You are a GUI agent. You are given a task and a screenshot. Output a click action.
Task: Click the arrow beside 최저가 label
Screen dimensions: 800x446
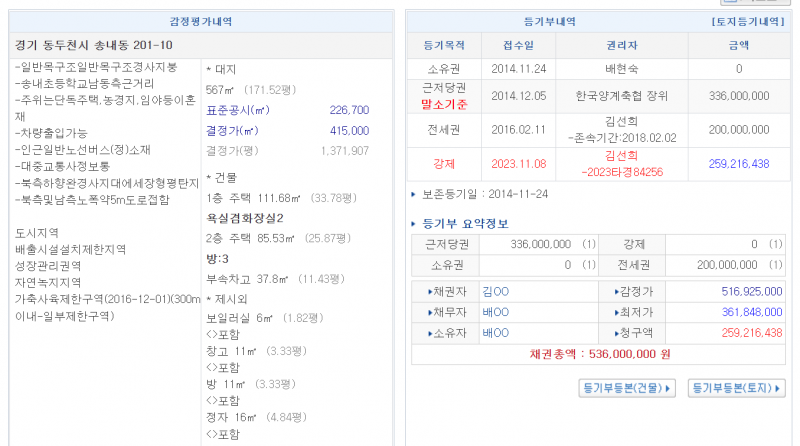(617, 312)
